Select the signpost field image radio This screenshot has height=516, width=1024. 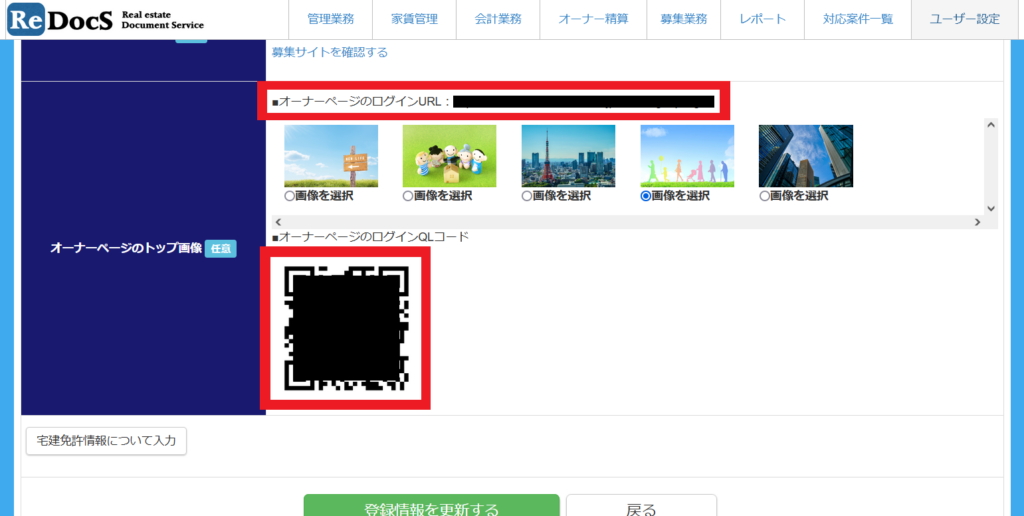(x=289, y=196)
